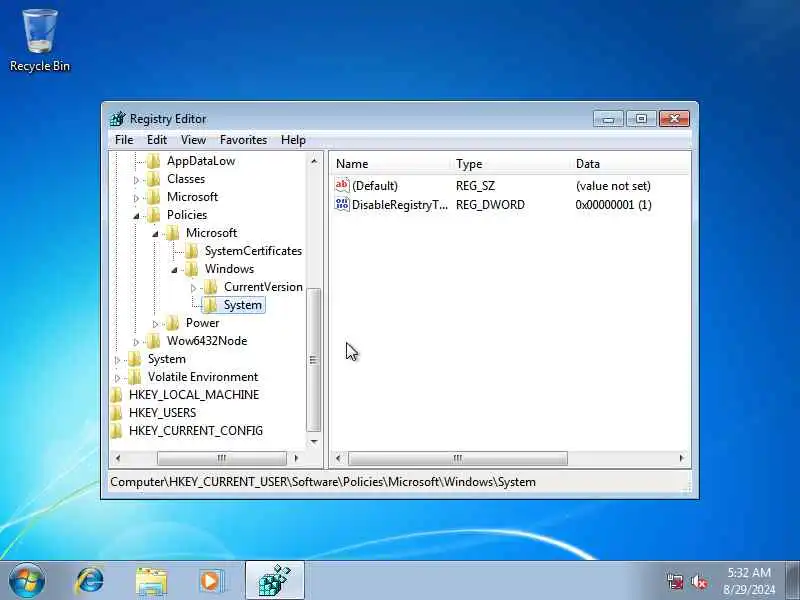Select the Windows key

click(229, 269)
